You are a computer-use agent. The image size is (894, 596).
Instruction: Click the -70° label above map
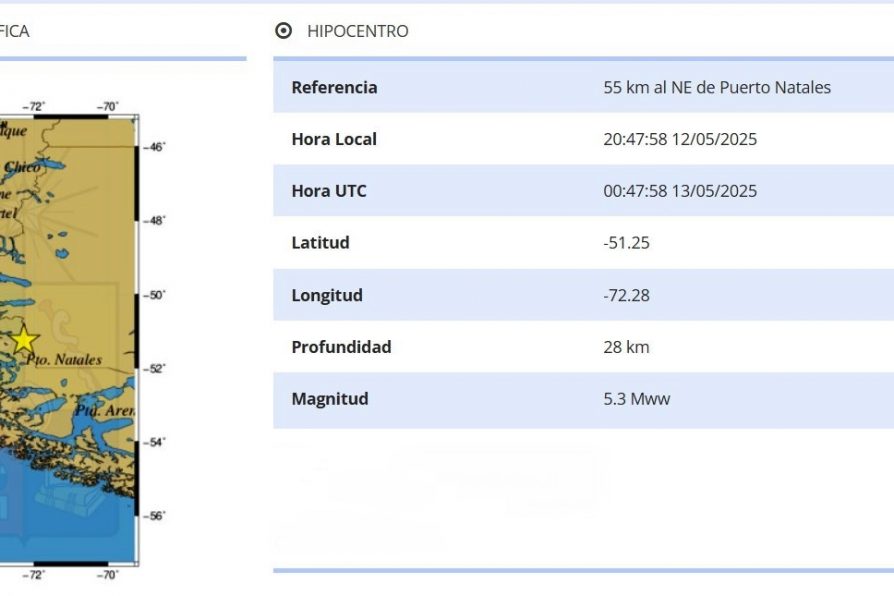point(107,106)
